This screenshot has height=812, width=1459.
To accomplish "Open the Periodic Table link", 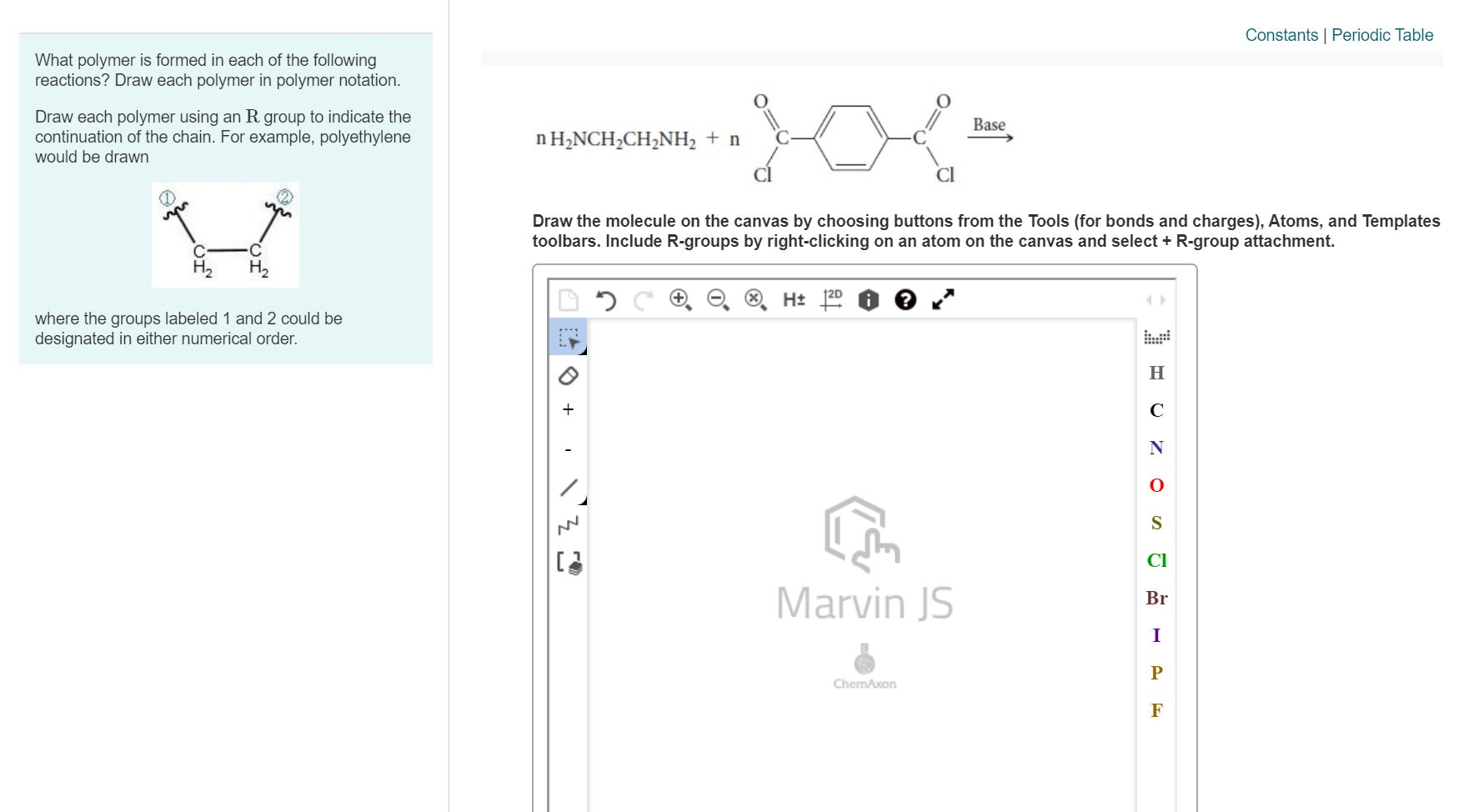I will 1382,35.
